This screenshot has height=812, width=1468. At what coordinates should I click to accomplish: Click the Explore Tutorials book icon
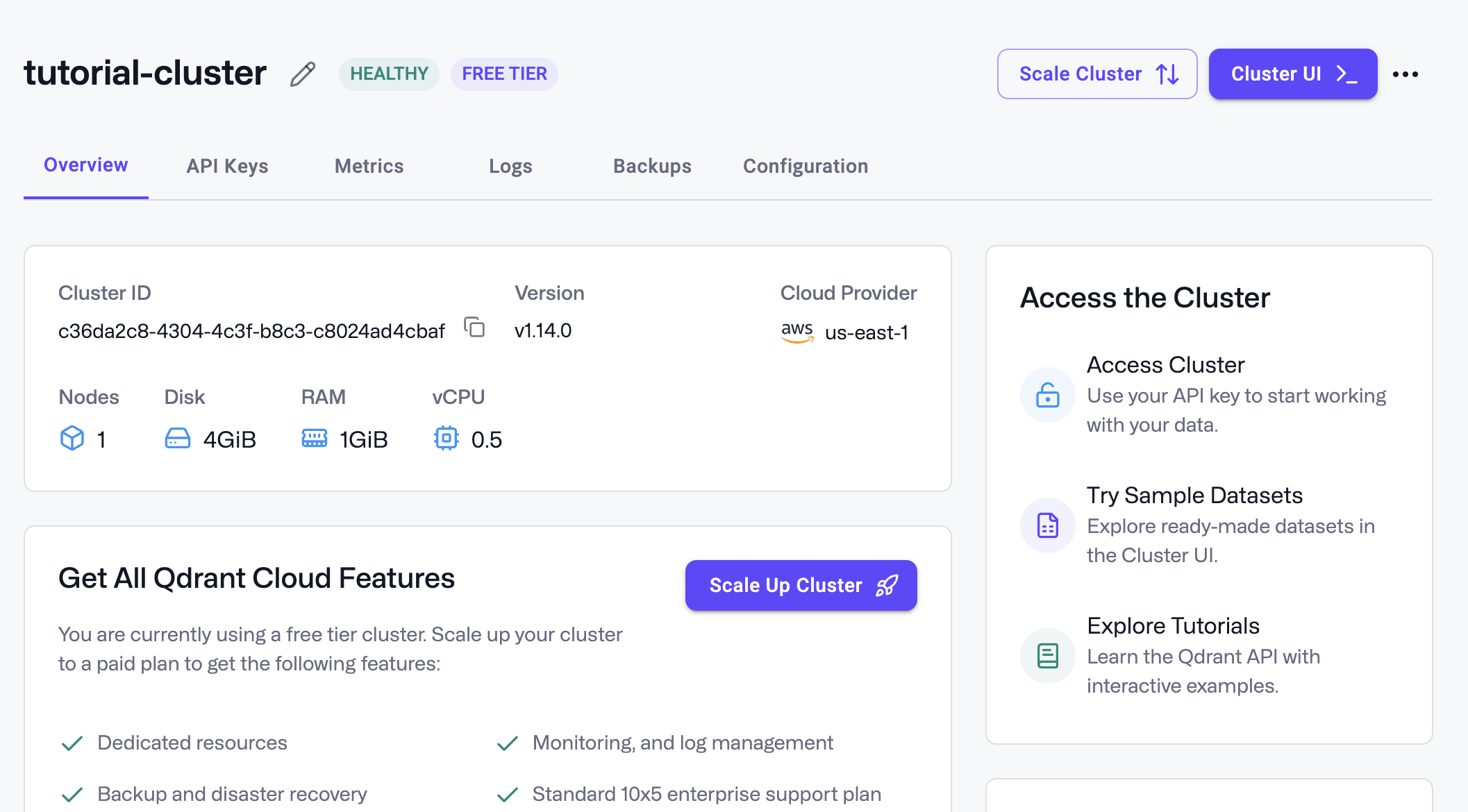1047,655
